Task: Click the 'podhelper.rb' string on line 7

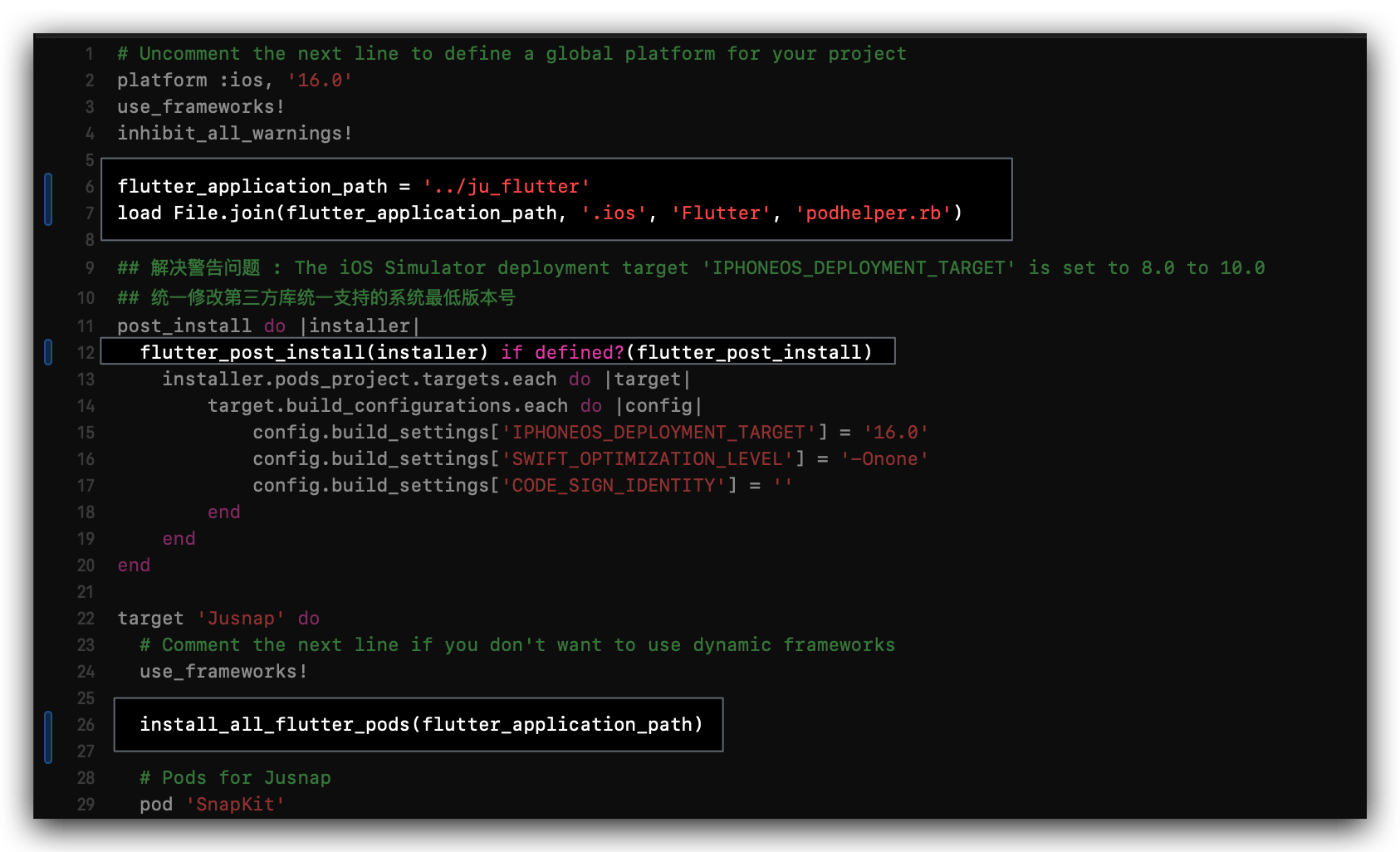Action: [873, 213]
